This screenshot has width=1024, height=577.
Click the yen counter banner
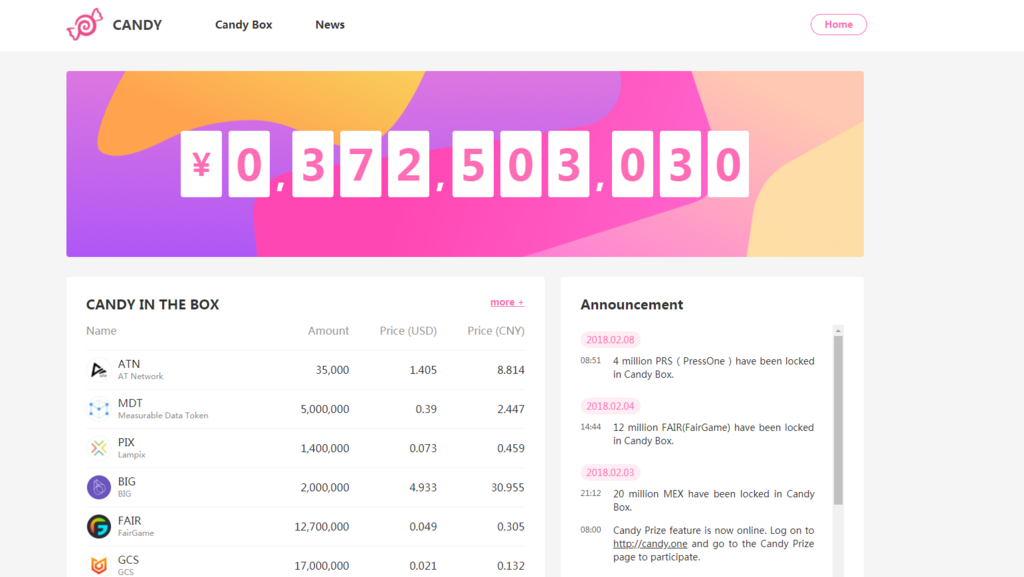(x=465, y=164)
